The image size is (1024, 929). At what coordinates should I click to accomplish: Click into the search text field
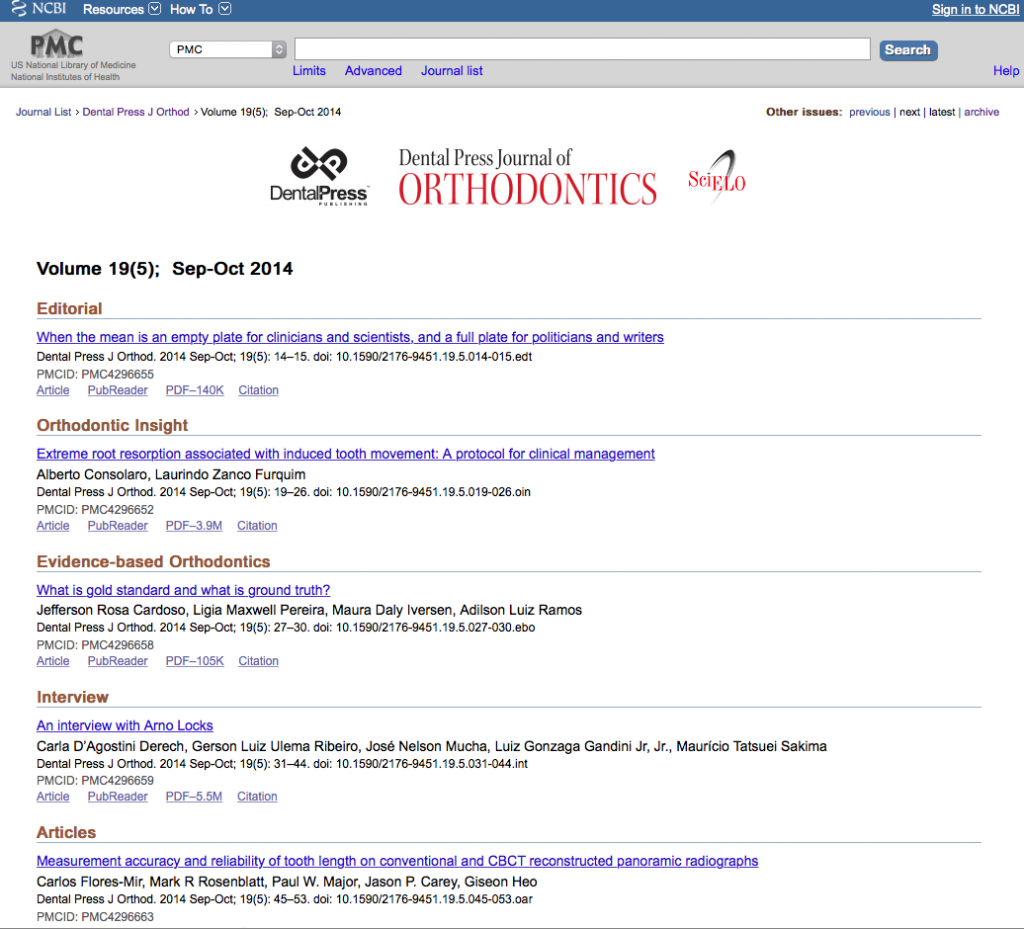582,49
